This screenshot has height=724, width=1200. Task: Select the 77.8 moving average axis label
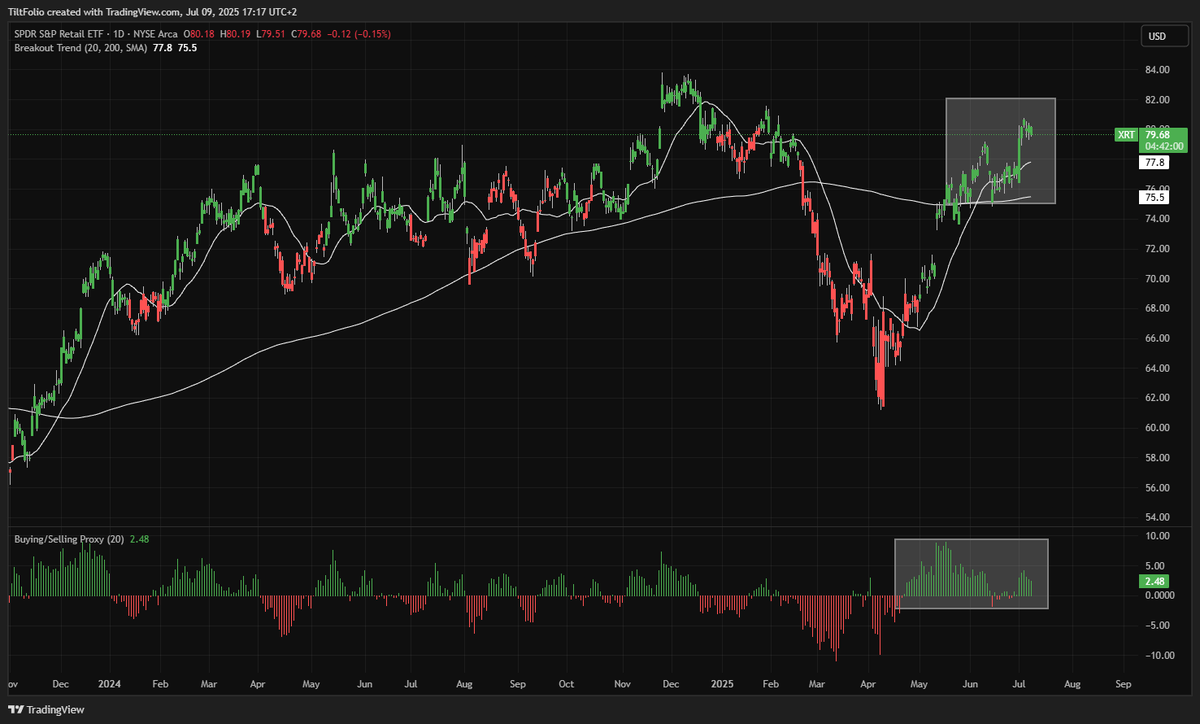(x=1155, y=161)
